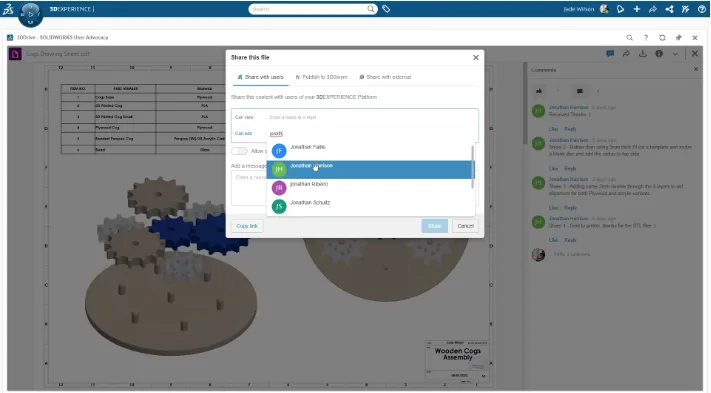
Task: Click the plus add icon in top bar
Action: (x=637, y=9)
